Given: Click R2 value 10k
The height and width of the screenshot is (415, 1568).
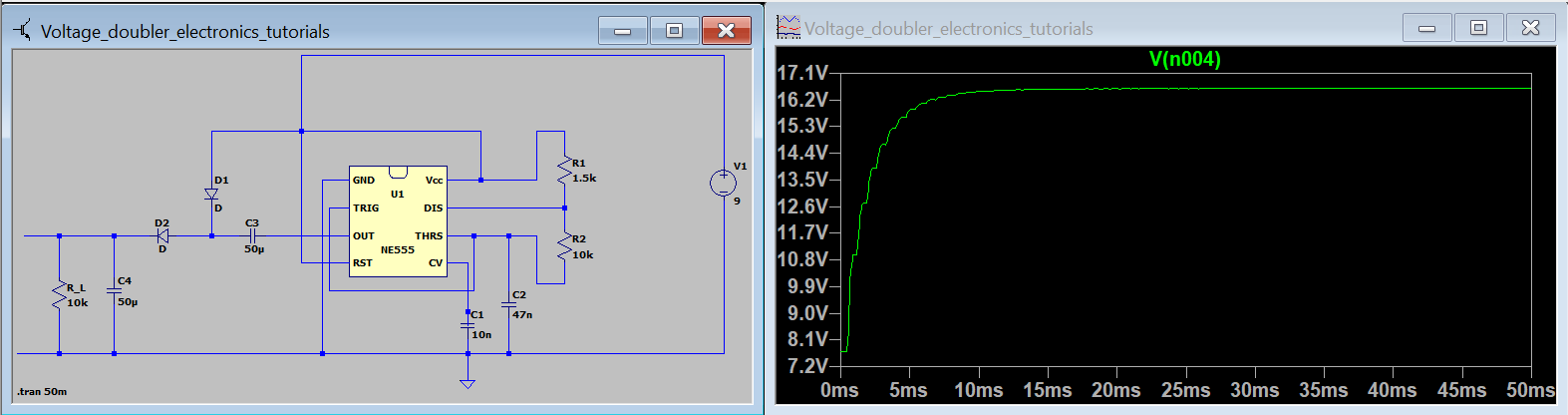Looking at the screenshot, I should coord(582,254).
